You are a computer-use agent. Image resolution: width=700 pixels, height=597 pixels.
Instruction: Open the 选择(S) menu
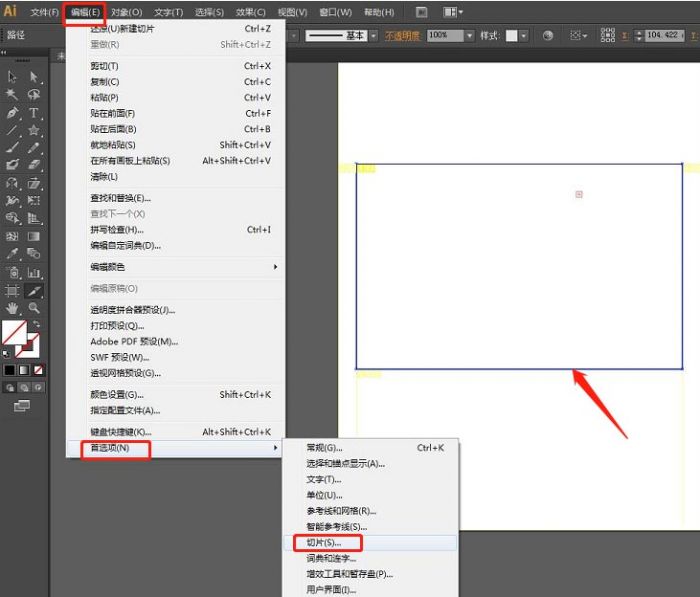pyautogui.click(x=209, y=12)
